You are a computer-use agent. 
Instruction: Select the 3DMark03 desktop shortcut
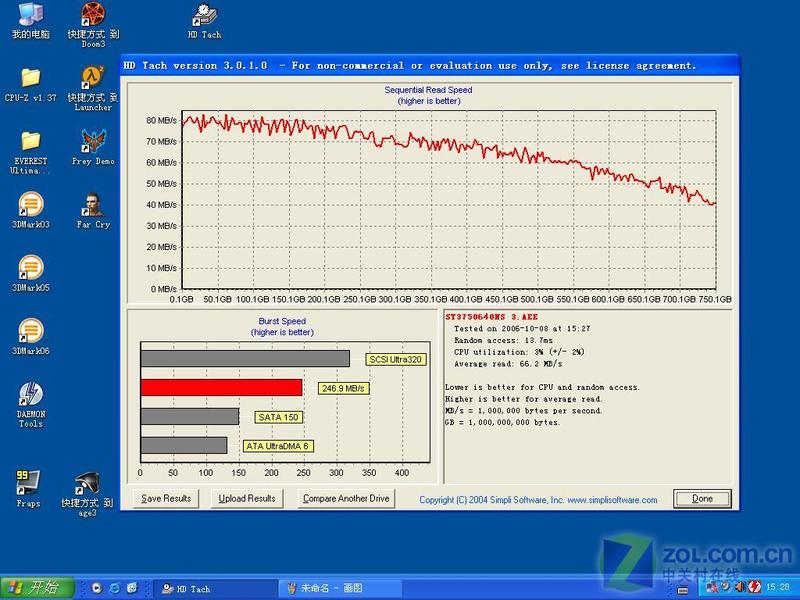pos(31,210)
